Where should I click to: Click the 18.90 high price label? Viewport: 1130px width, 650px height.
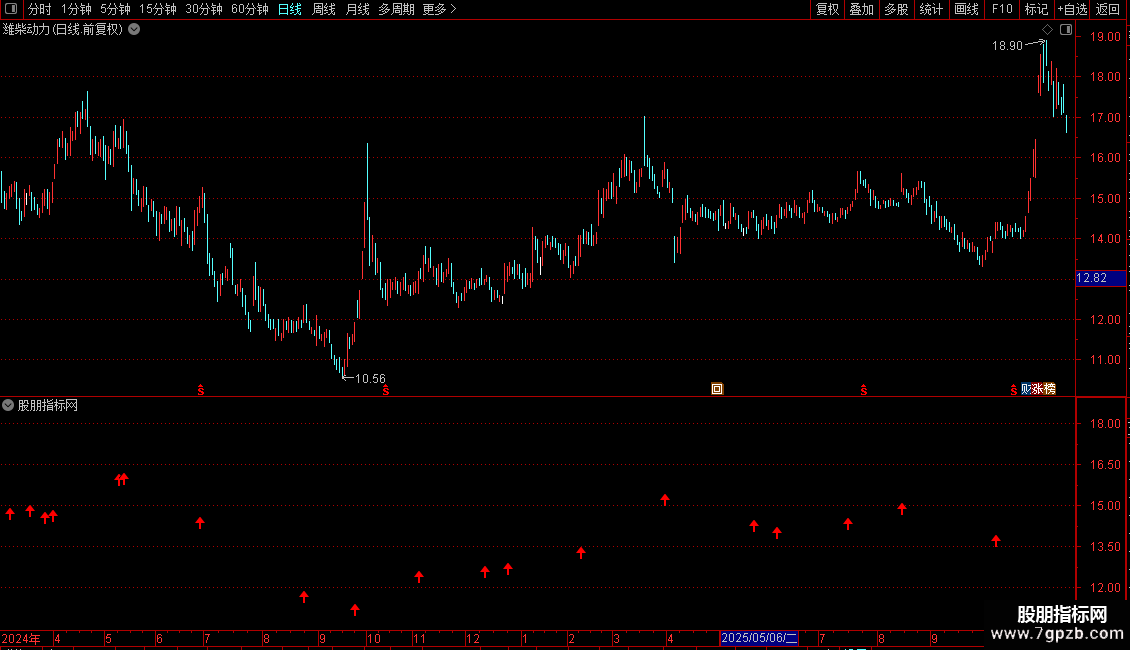(1007, 46)
